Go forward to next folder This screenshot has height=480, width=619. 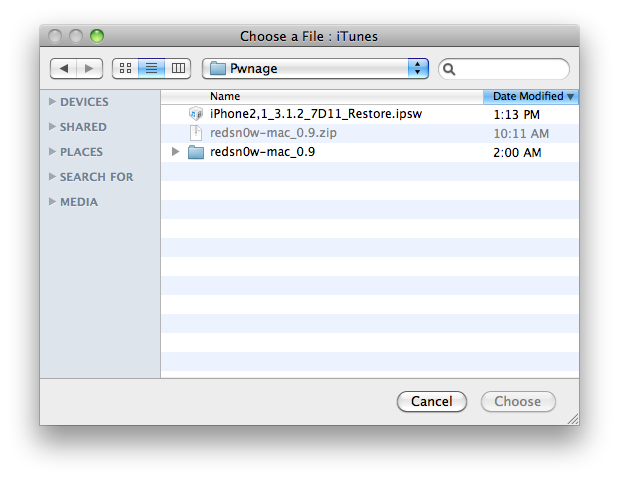[x=89, y=68]
